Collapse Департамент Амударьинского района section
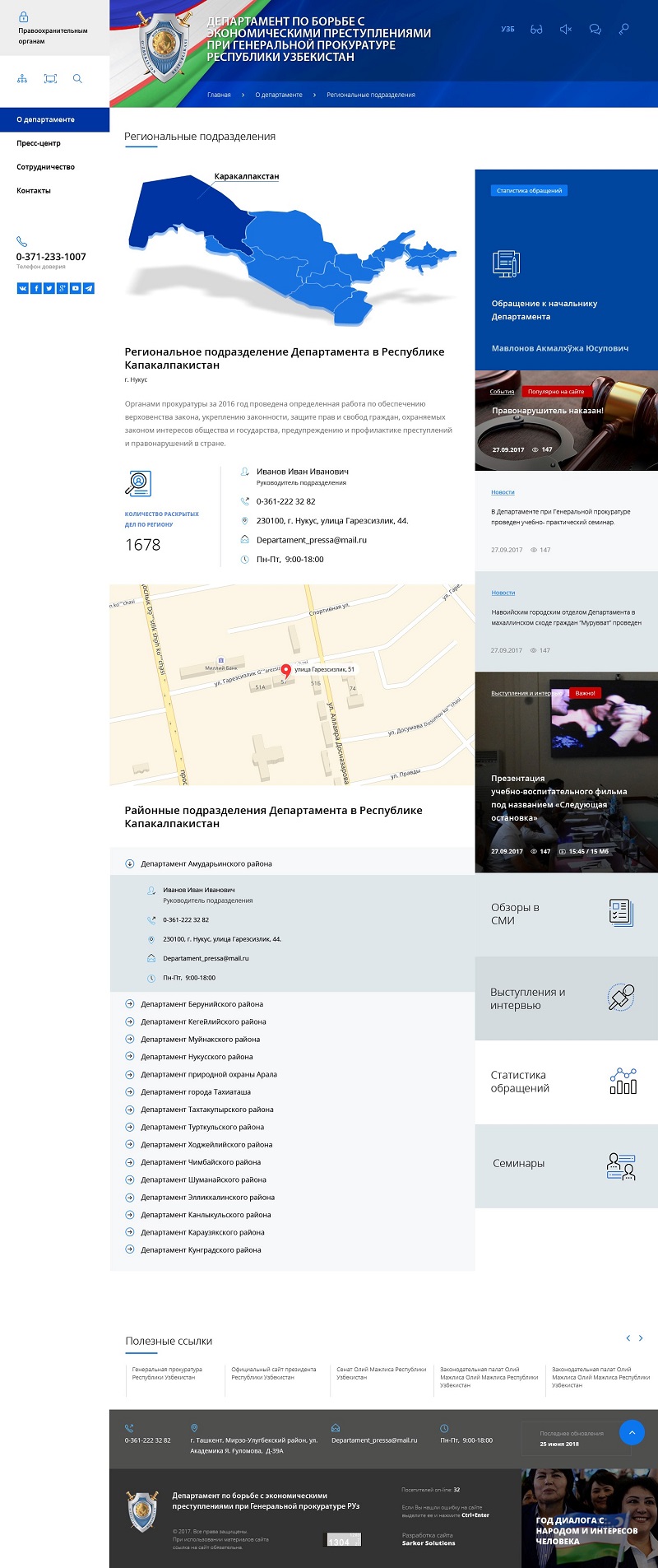This screenshot has height=1568, width=658. (x=130, y=863)
